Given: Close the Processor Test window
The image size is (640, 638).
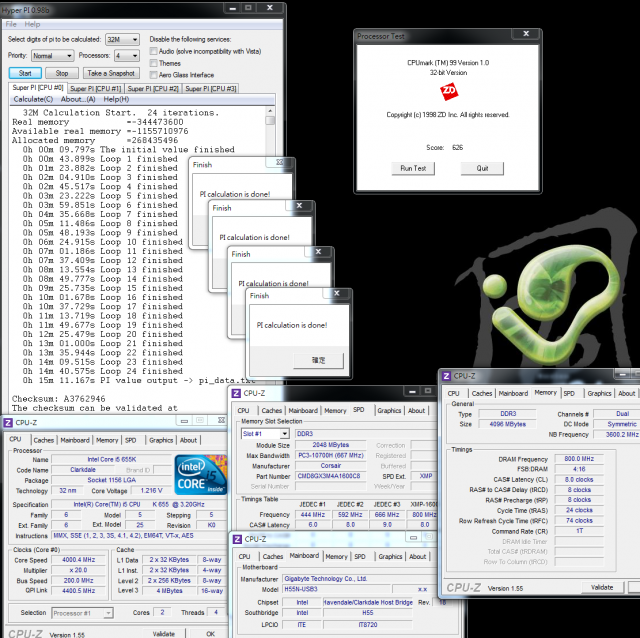Looking at the screenshot, I should click(526, 33).
